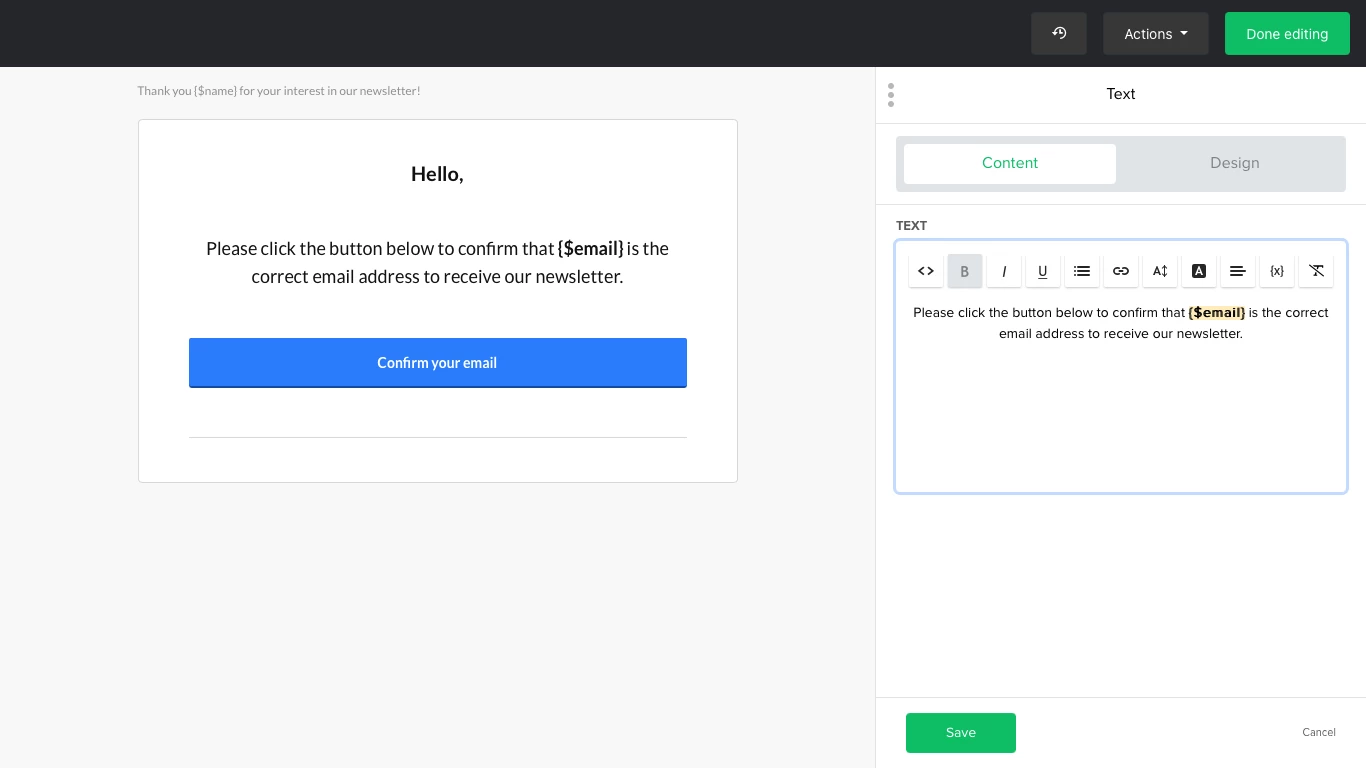Toggle italic formatting

(1004, 271)
